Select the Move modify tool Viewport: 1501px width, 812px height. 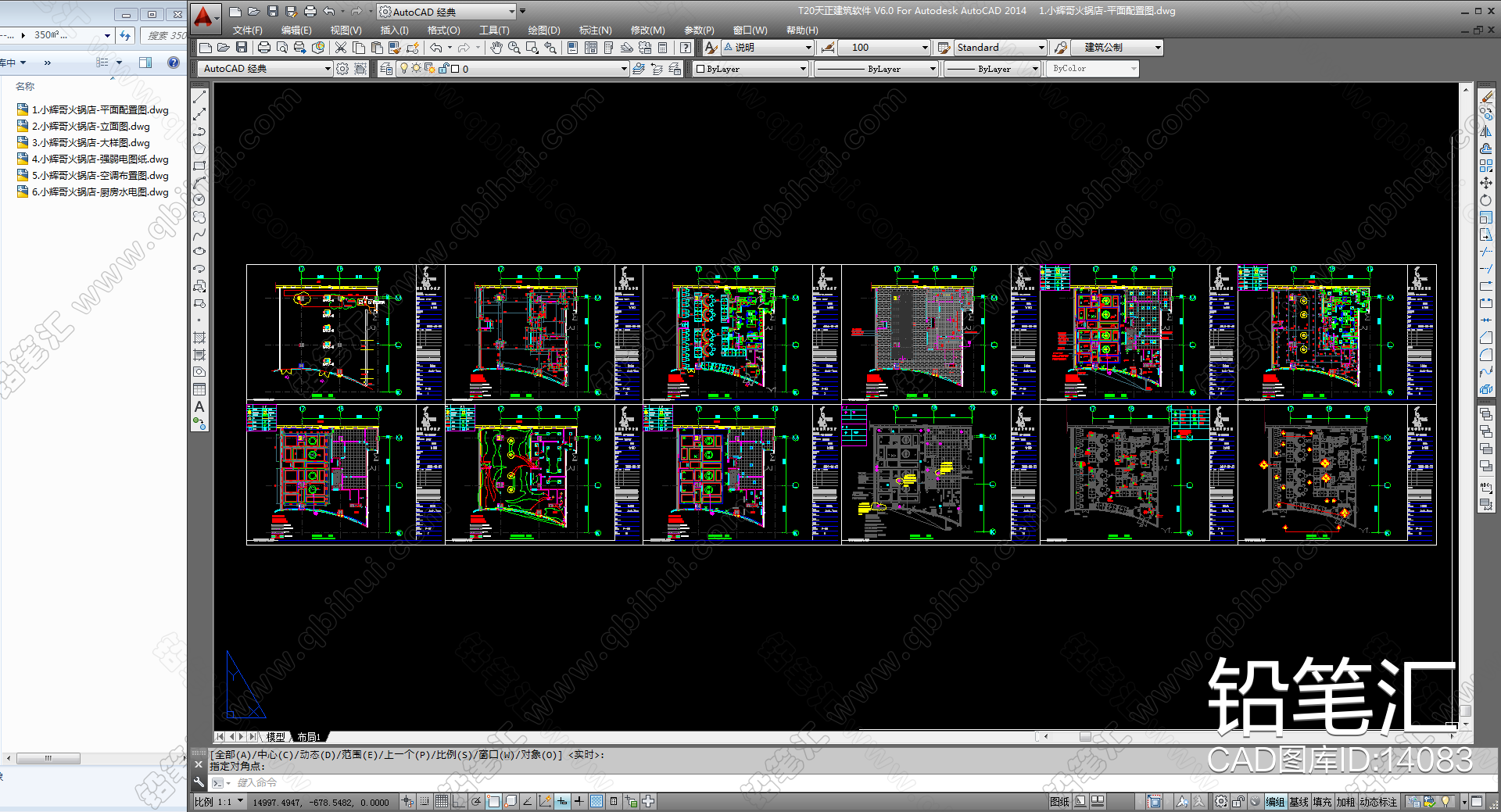(1486, 183)
